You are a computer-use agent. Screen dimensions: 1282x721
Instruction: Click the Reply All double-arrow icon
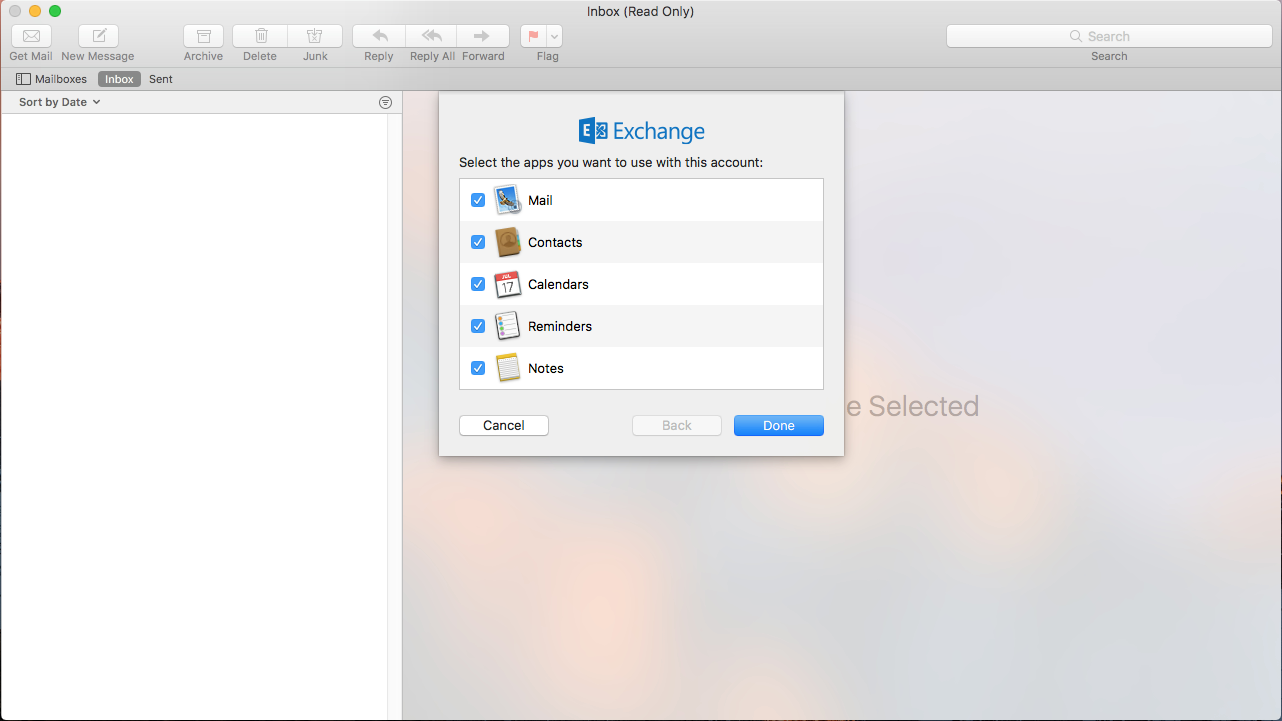[x=432, y=36]
